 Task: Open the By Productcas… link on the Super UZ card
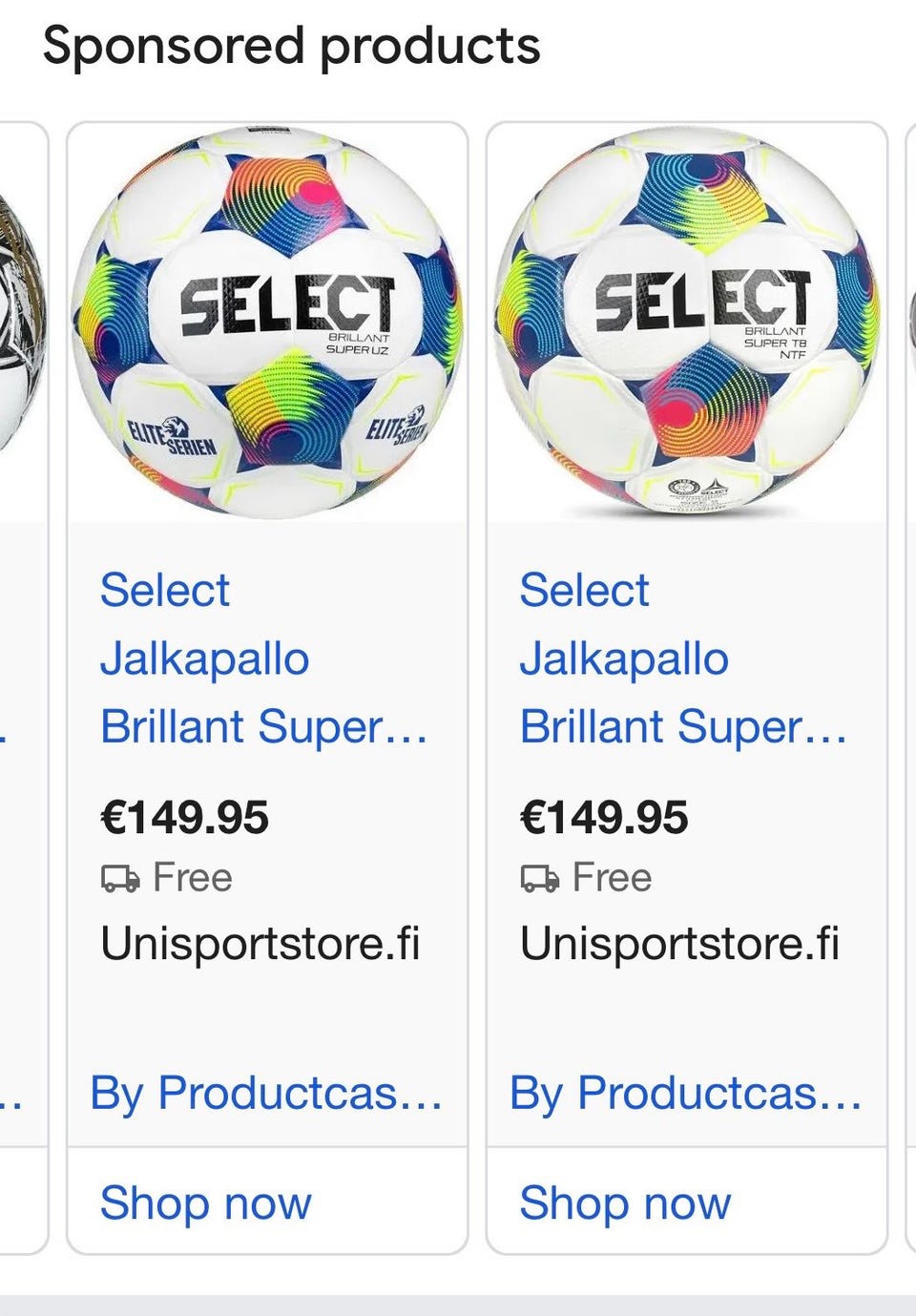266,1093
